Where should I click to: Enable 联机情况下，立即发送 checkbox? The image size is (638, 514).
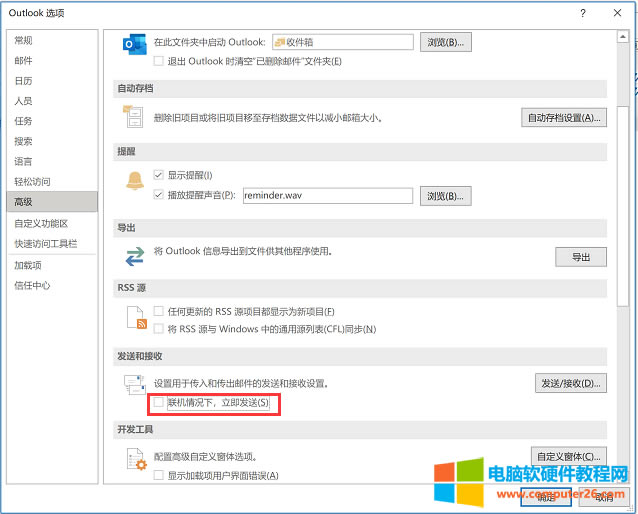click(158, 402)
